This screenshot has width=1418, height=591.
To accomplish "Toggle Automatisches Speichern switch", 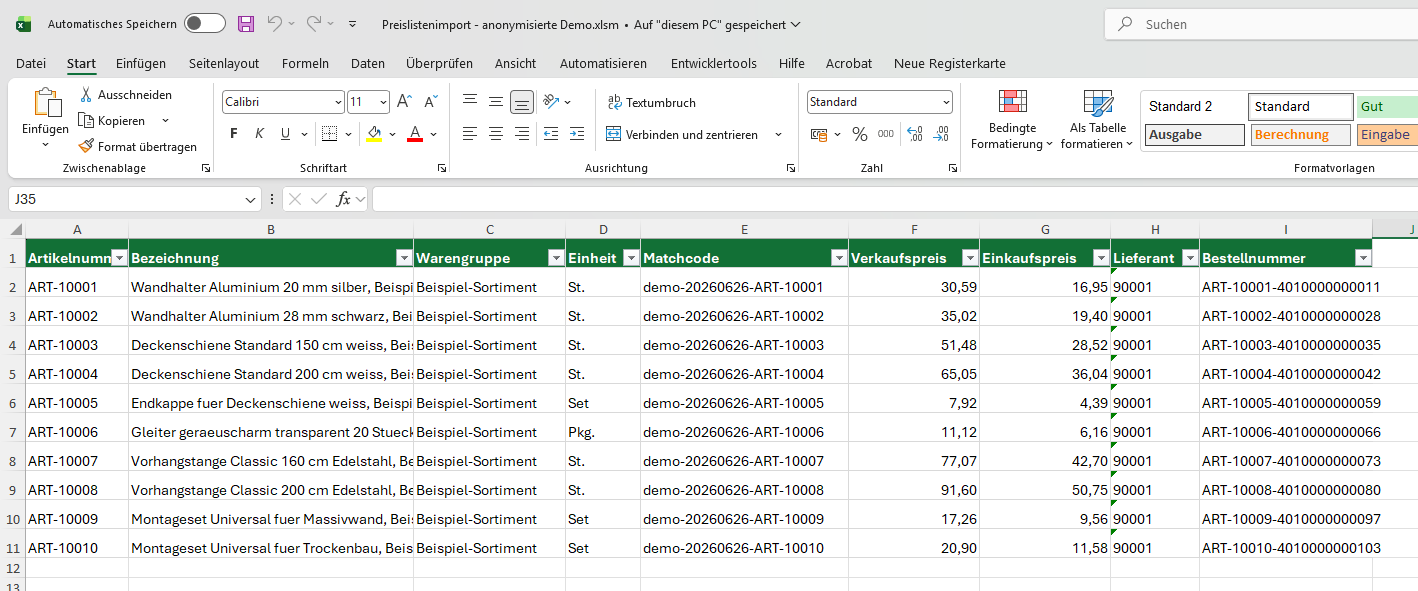I will pos(205,24).
